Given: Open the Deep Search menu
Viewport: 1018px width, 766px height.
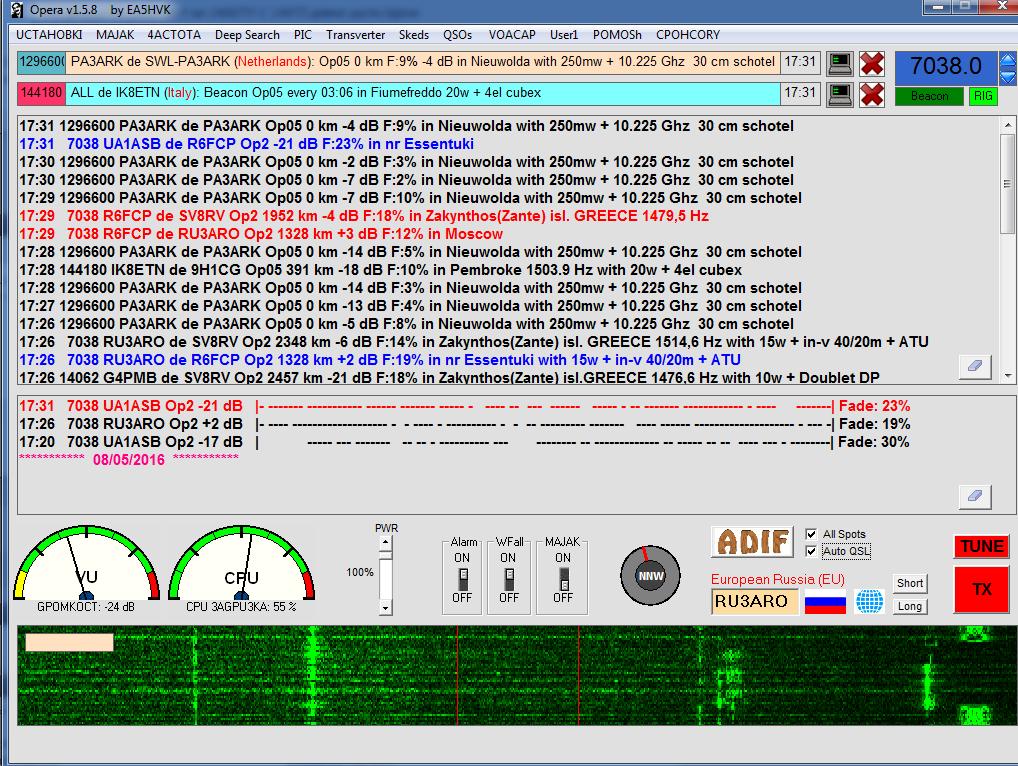Looking at the screenshot, I should pyautogui.click(x=247, y=35).
